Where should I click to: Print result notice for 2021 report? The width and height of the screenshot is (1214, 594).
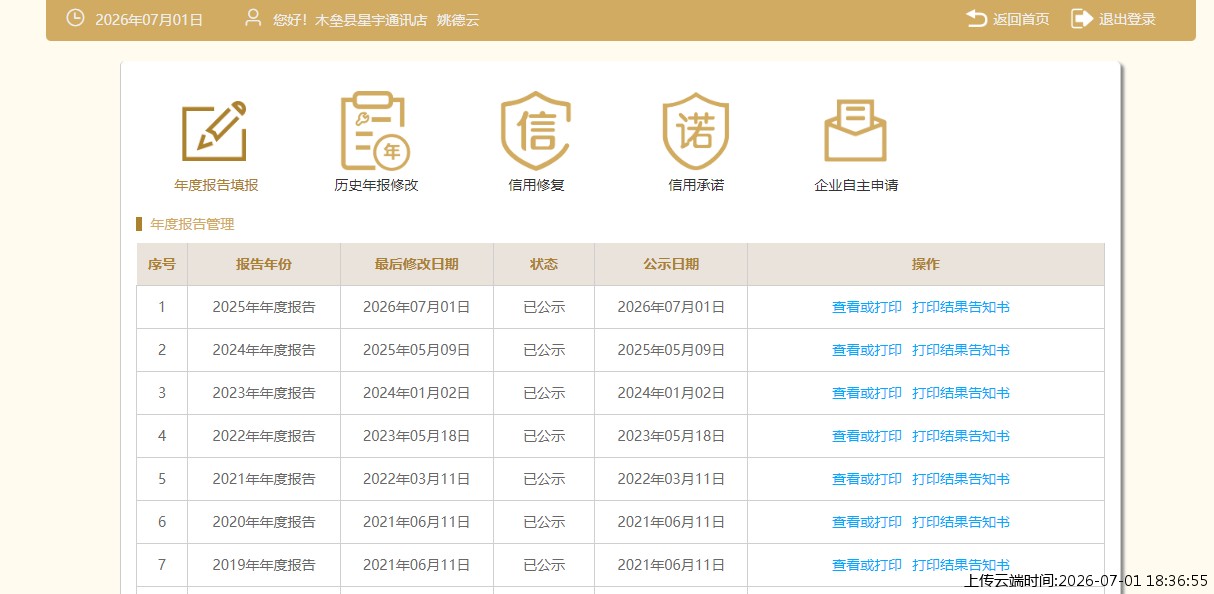click(x=961, y=479)
